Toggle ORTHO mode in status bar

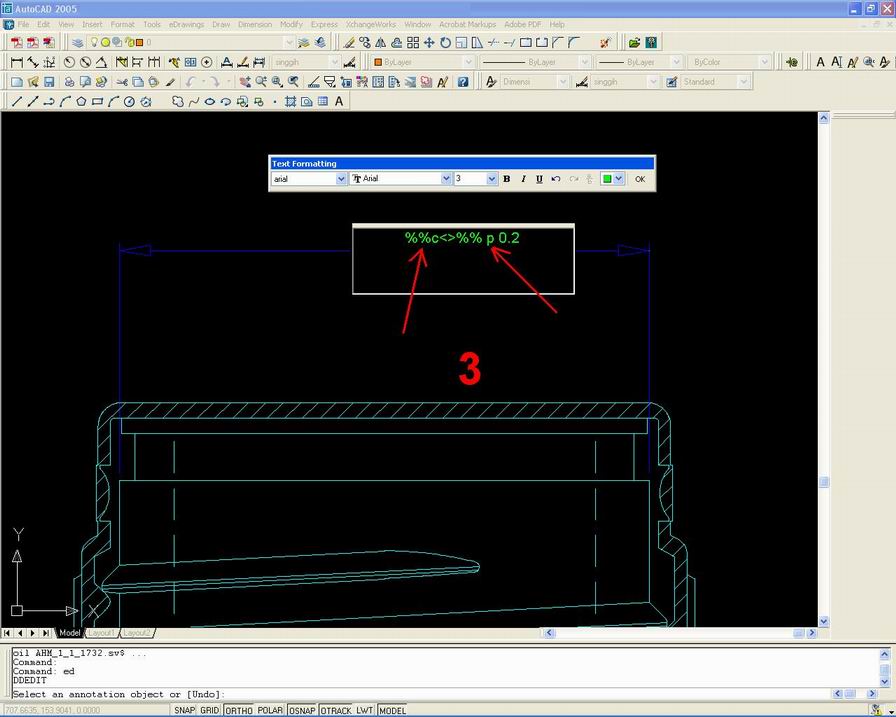(238, 710)
